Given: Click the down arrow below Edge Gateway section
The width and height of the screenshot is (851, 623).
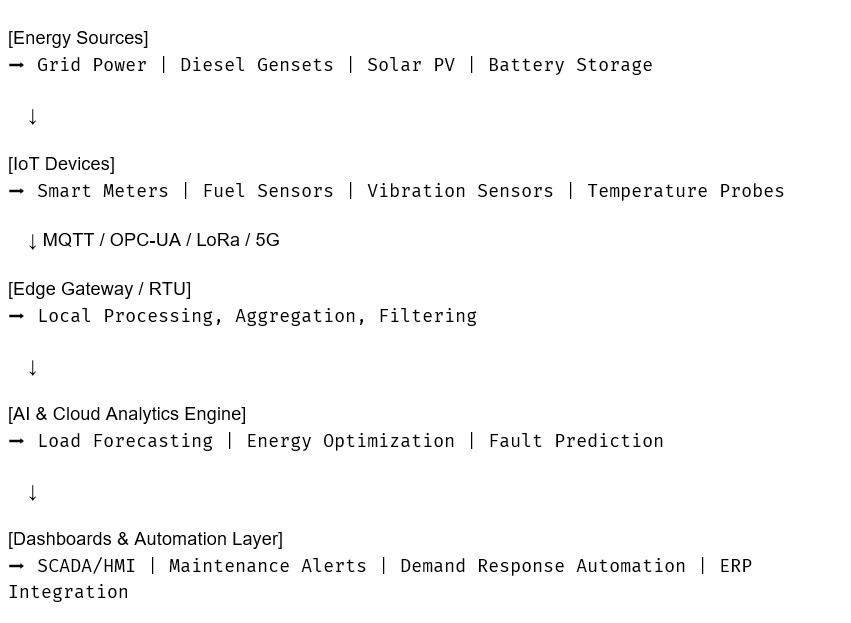Looking at the screenshot, I should (x=33, y=367).
